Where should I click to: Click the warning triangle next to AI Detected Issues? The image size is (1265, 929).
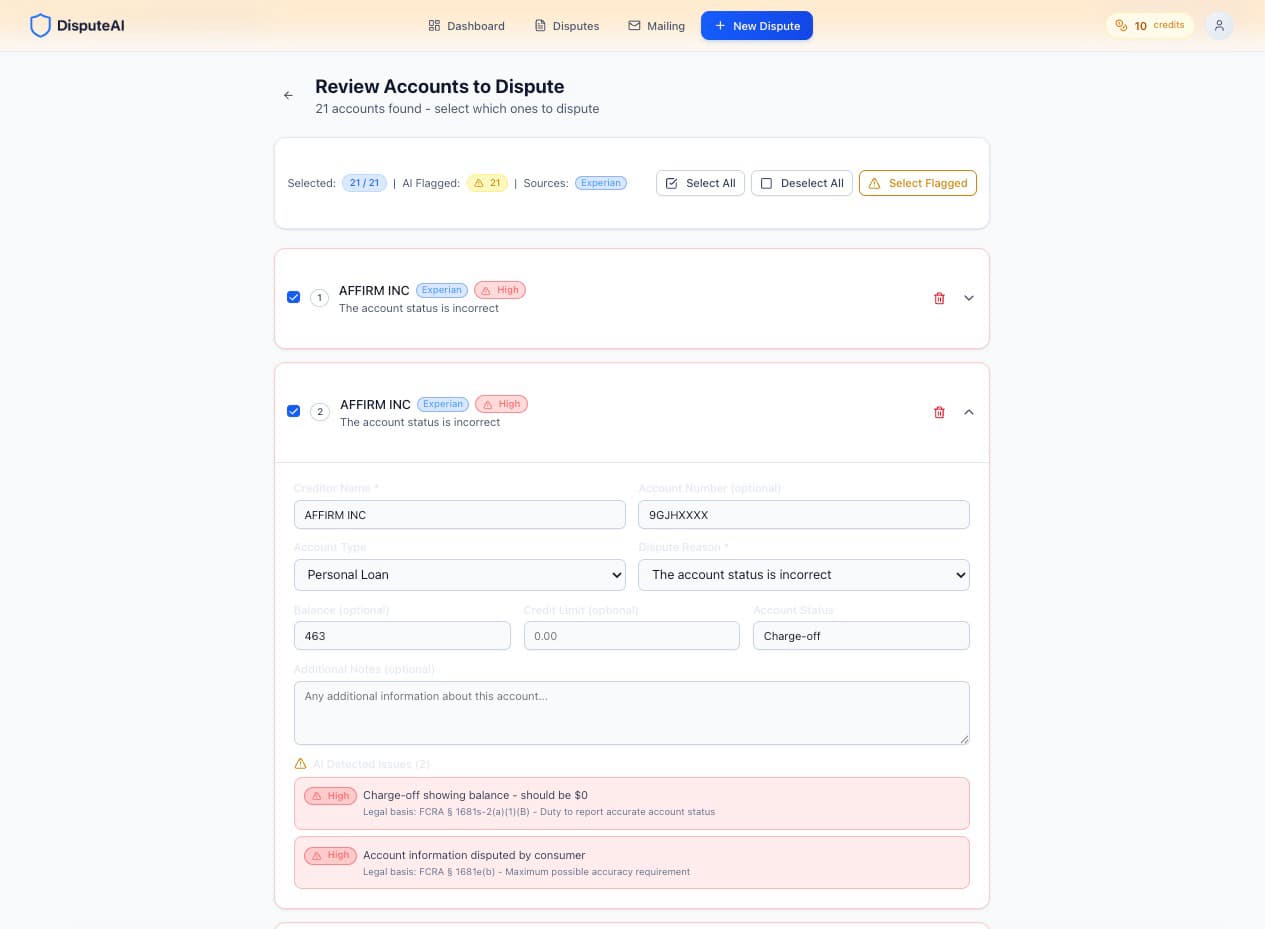click(300, 763)
